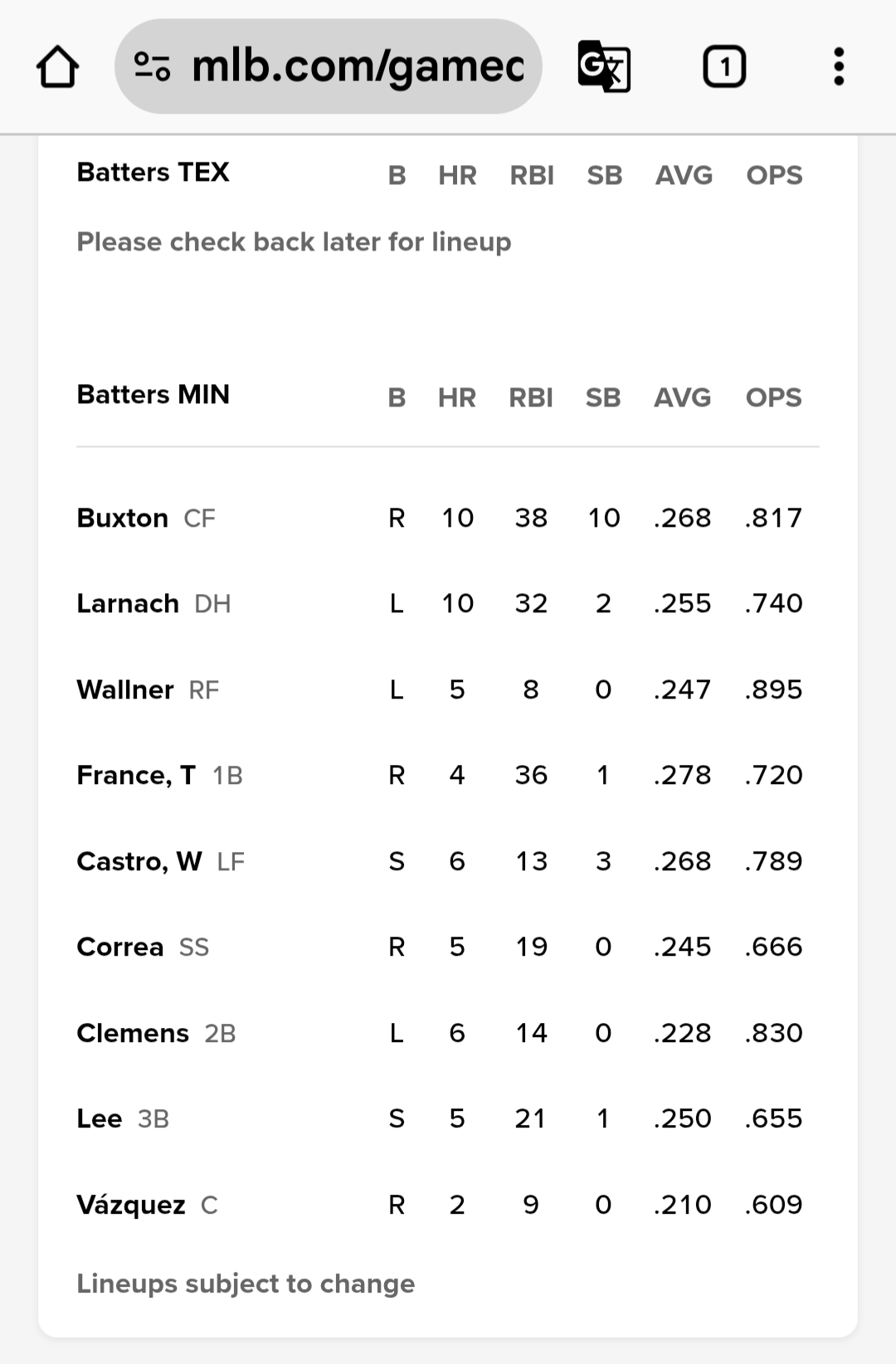Open Buxton's player link
The height and width of the screenshot is (1364, 896).
coord(123,518)
